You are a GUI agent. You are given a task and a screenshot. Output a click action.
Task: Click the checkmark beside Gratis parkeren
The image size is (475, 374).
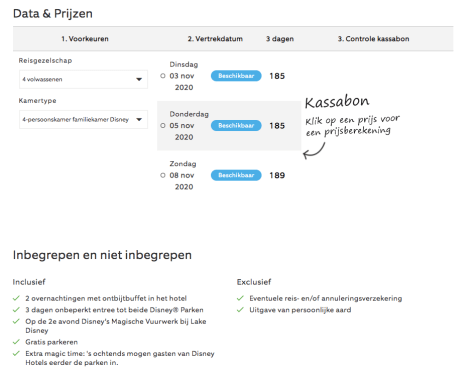16,342
